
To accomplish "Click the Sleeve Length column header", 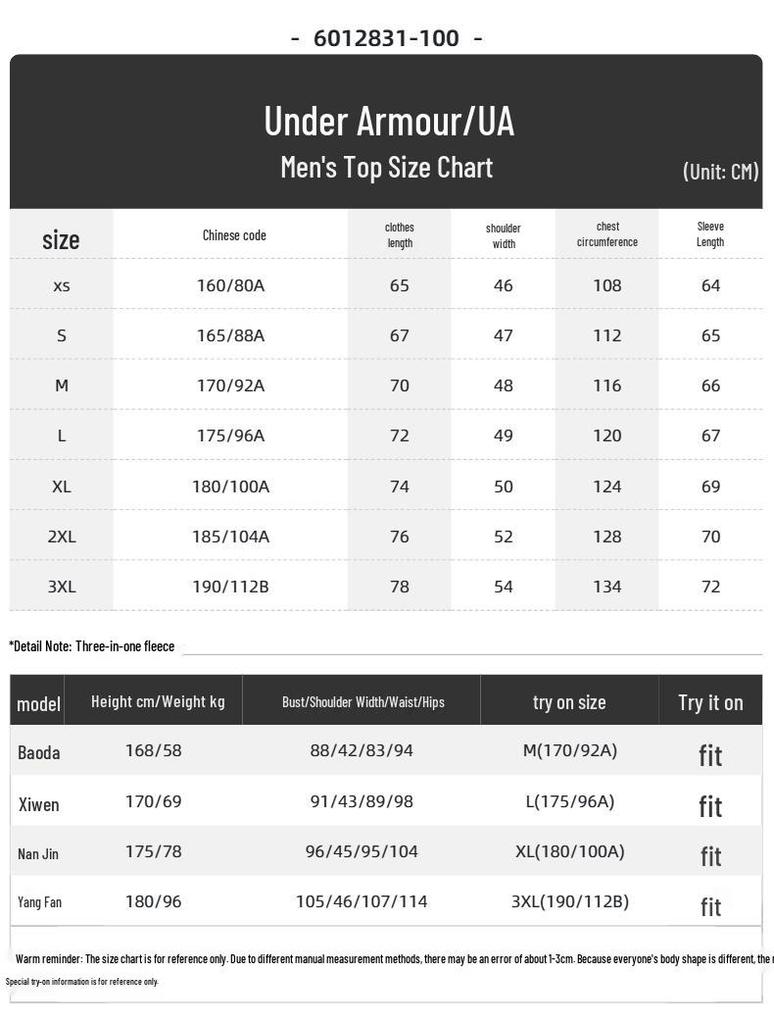I will pyautogui.click(x=710, y=234).
